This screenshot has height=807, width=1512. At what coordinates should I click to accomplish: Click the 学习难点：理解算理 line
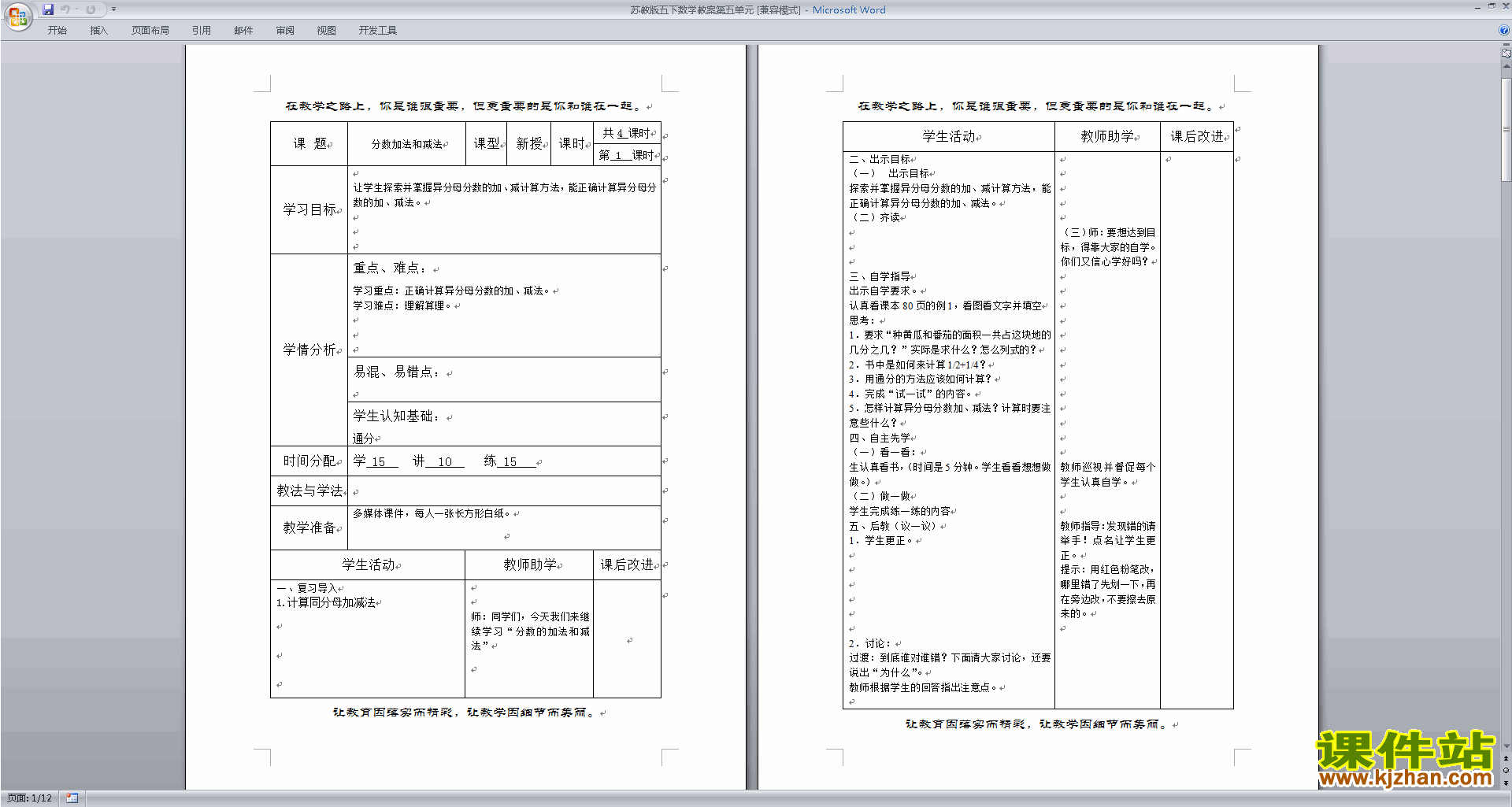(402, 305)
